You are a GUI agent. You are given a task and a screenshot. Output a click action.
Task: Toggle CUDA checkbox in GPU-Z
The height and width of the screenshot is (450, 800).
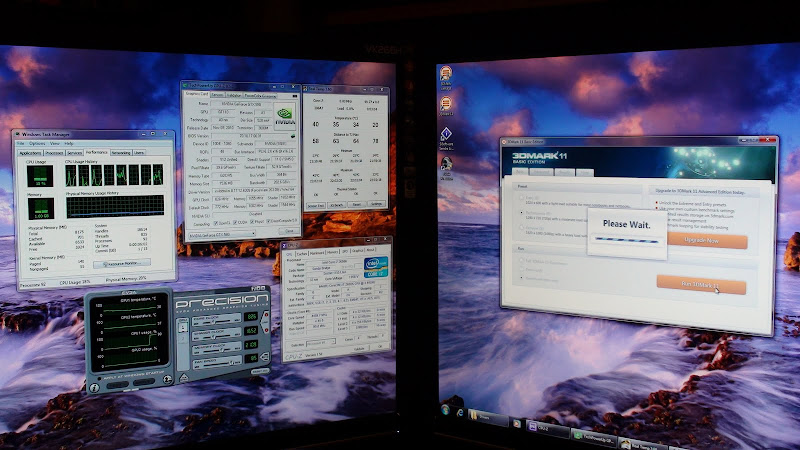click(235, 222)
